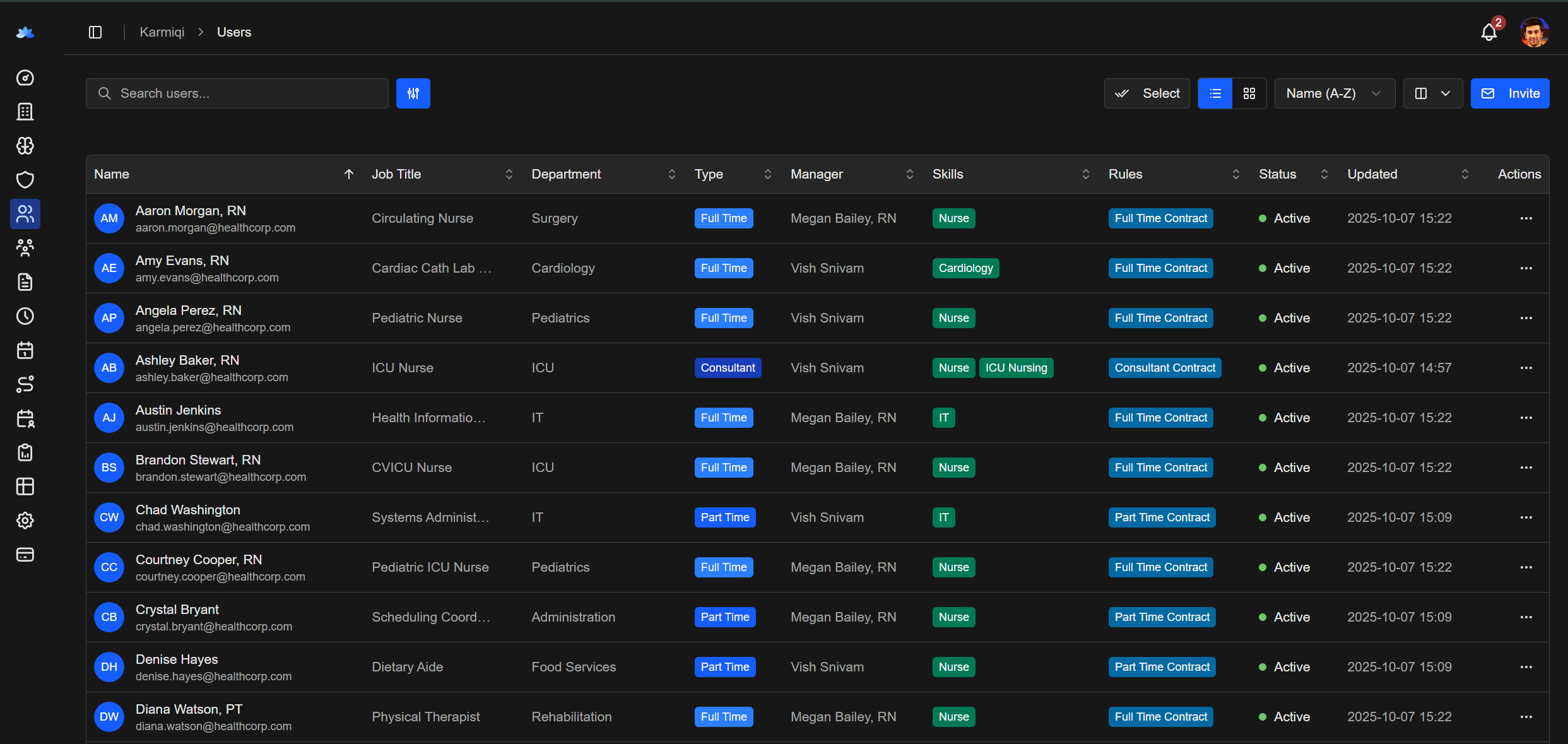Open Aaron Morgan, RN user row
1568x744 pixels.
[x=818, y=218]
